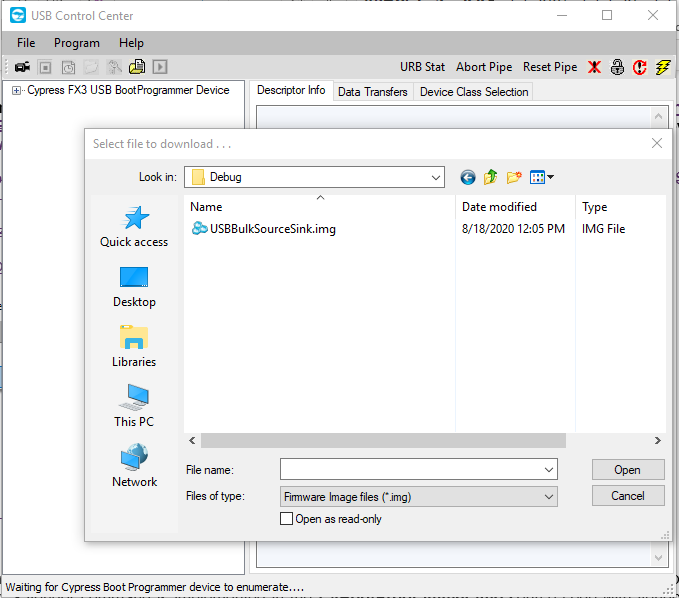
Task: Click the Descriptor panel scroll down arrow
Action: [x=658, y=558]
